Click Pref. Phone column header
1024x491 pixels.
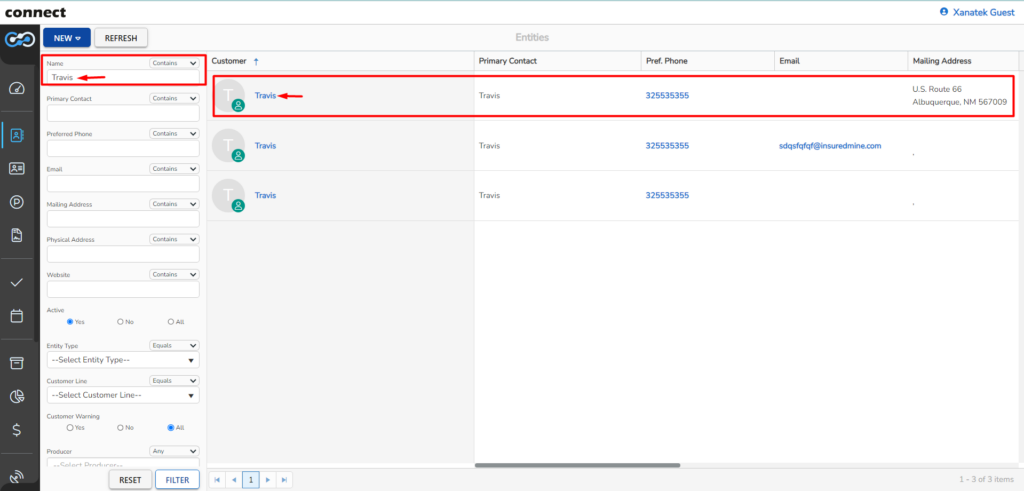[667, 61]
